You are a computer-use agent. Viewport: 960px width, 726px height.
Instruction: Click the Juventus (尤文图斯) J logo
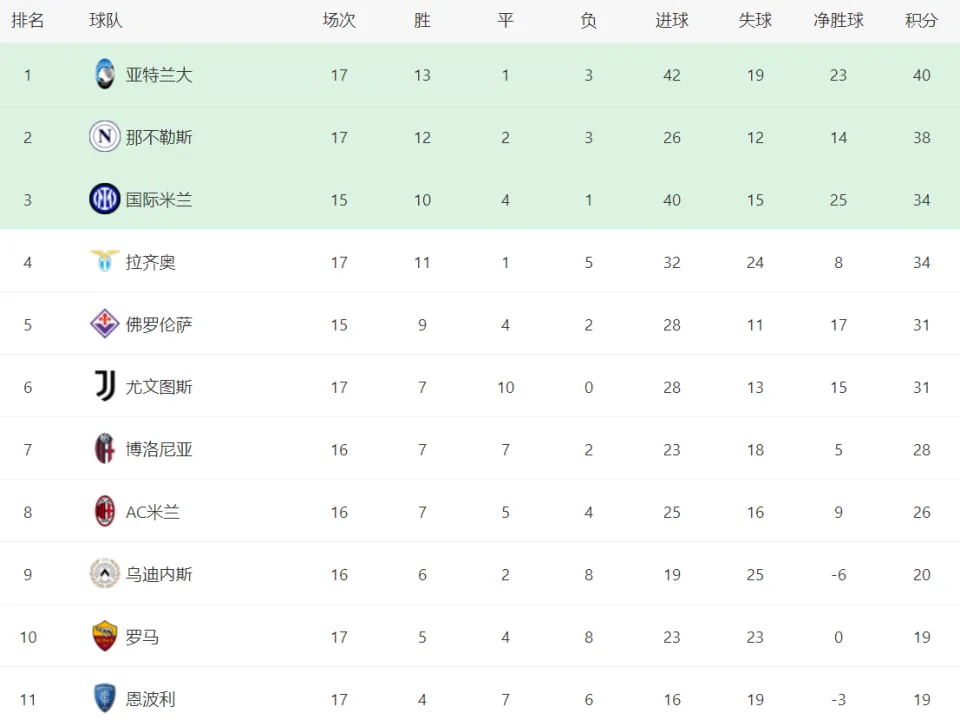coord(105,386)
